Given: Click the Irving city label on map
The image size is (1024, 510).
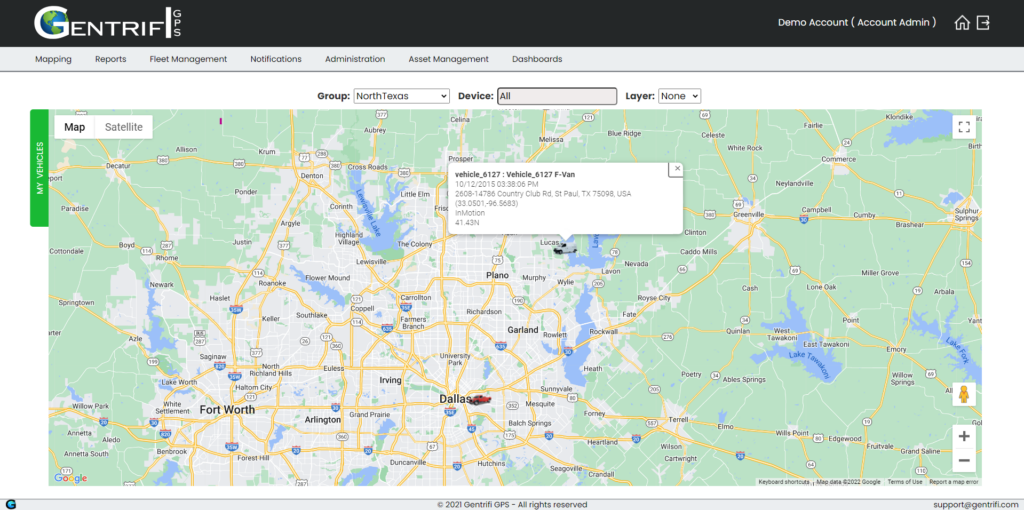Looking at the screenshot, I should 391,380.
